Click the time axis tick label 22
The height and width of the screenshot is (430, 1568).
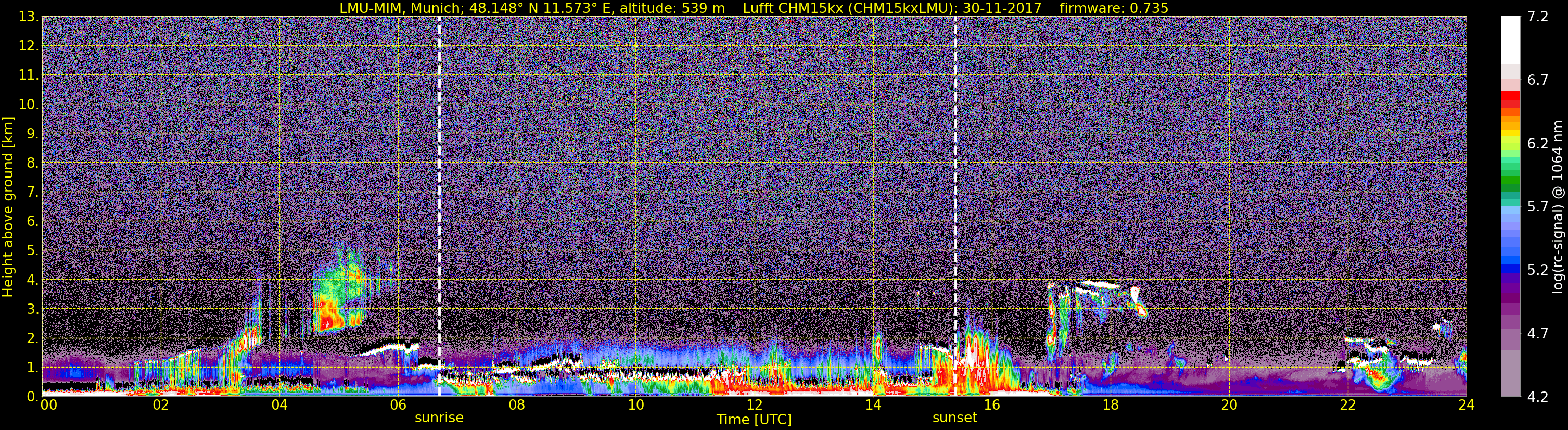[1348, 406]
